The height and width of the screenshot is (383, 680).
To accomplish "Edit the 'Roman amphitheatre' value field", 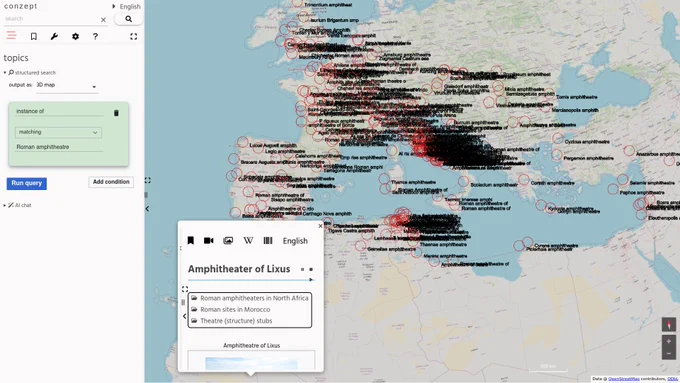I will [59, 147].
